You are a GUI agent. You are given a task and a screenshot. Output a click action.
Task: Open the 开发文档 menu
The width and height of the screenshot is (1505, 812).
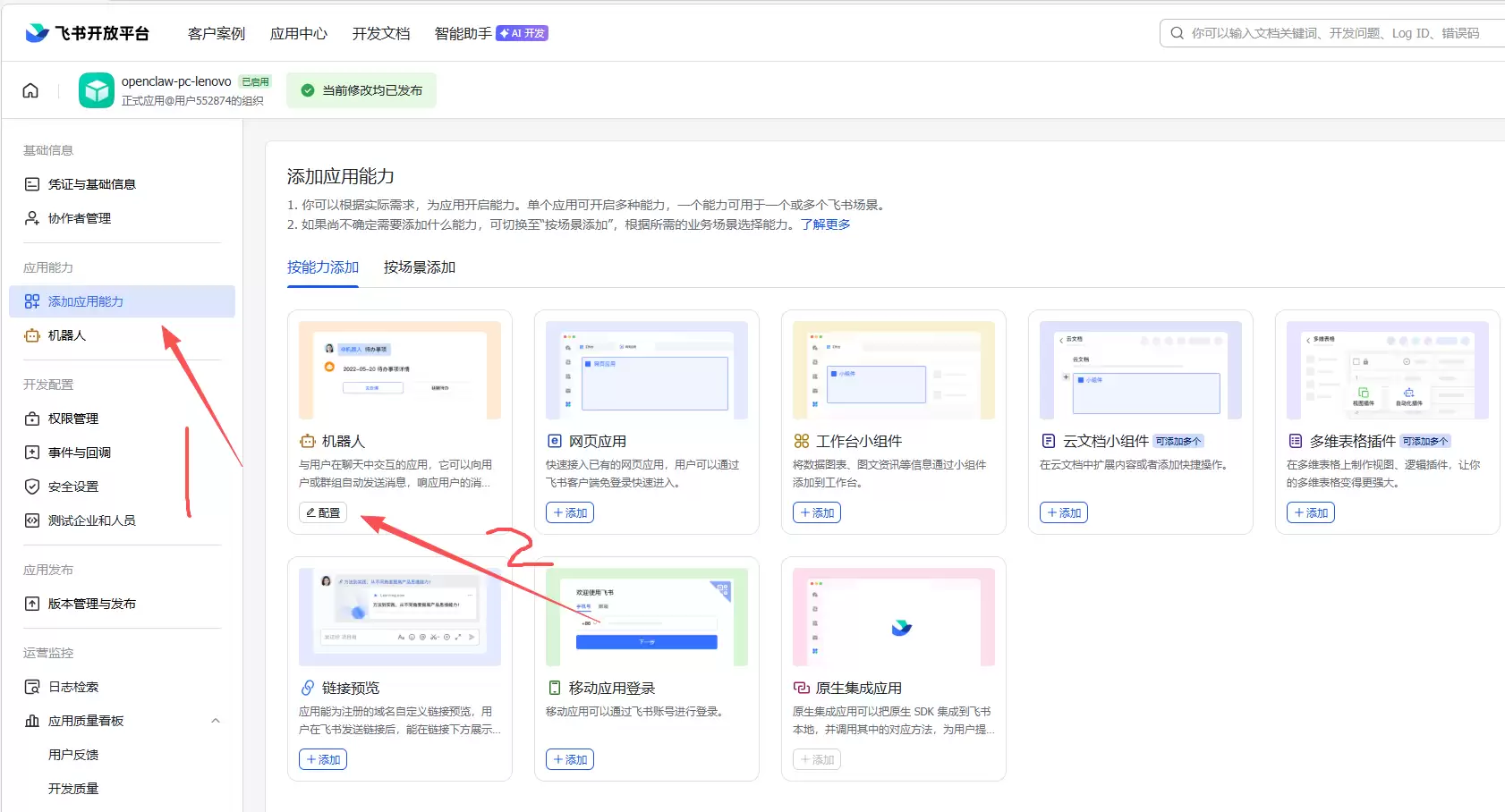(x=381, y=33)
